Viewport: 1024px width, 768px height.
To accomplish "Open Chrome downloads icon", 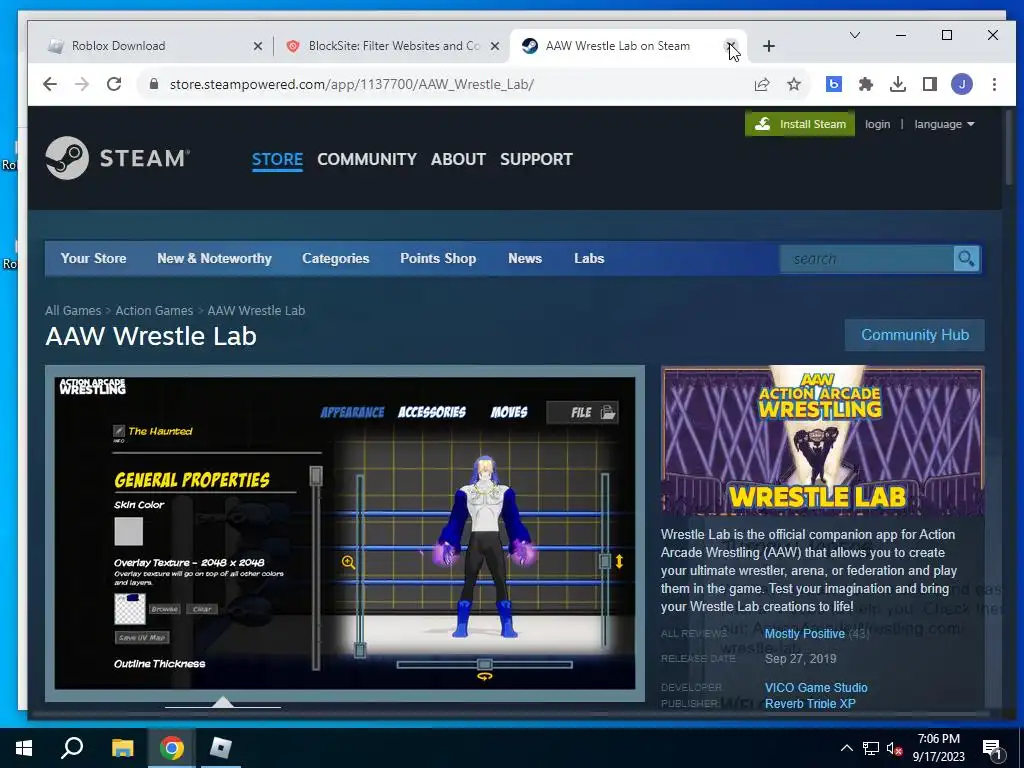I will pyautogui.click(x=897, y=84).
